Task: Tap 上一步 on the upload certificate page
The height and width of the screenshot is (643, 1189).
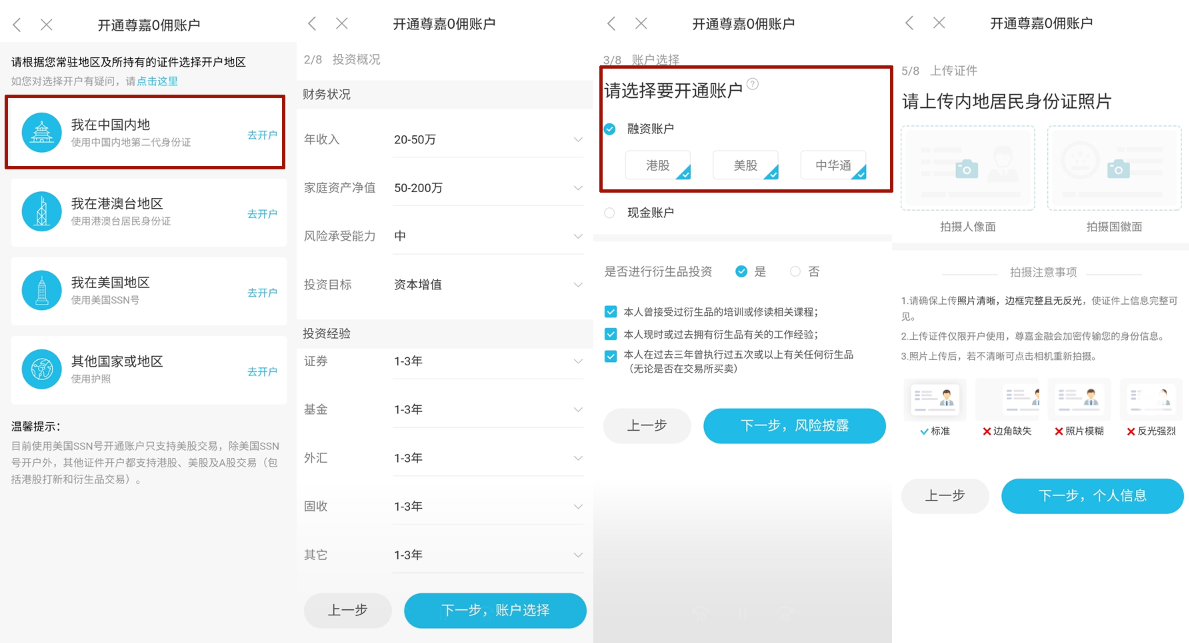Action: pyautogui.click(x=945, y=495)
